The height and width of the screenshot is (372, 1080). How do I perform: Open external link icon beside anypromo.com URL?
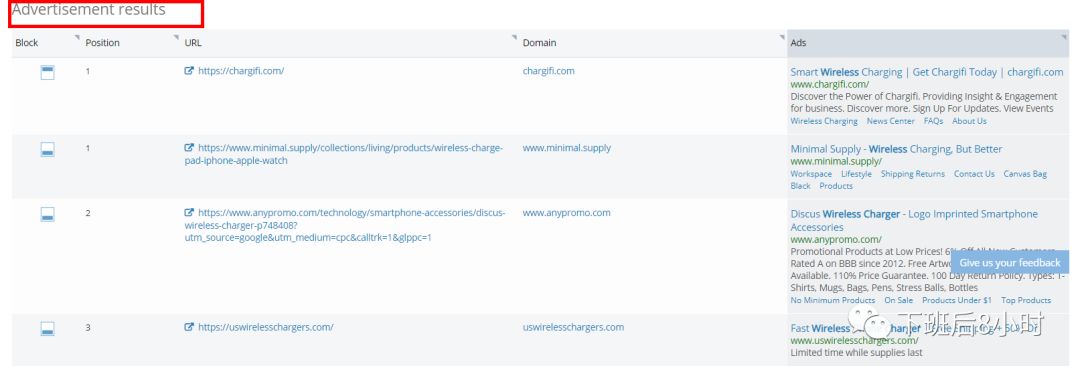[x=189, y=213]
